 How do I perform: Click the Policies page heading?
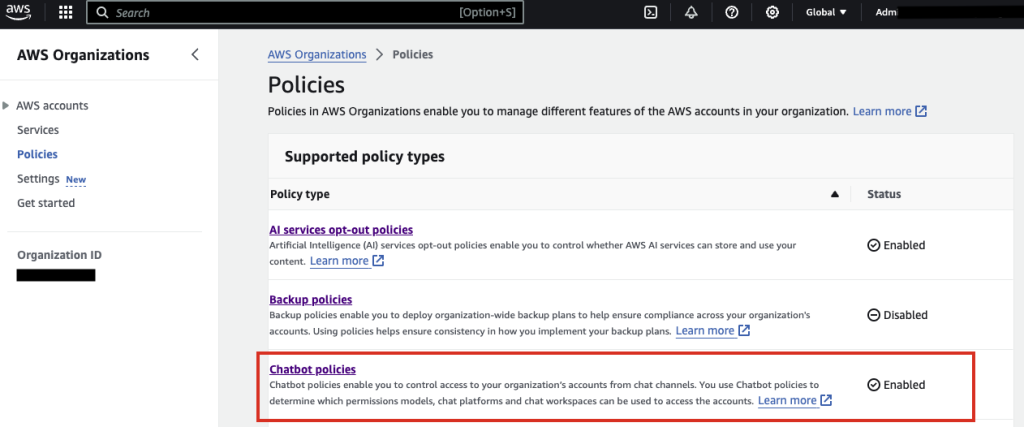pos(306,86)
